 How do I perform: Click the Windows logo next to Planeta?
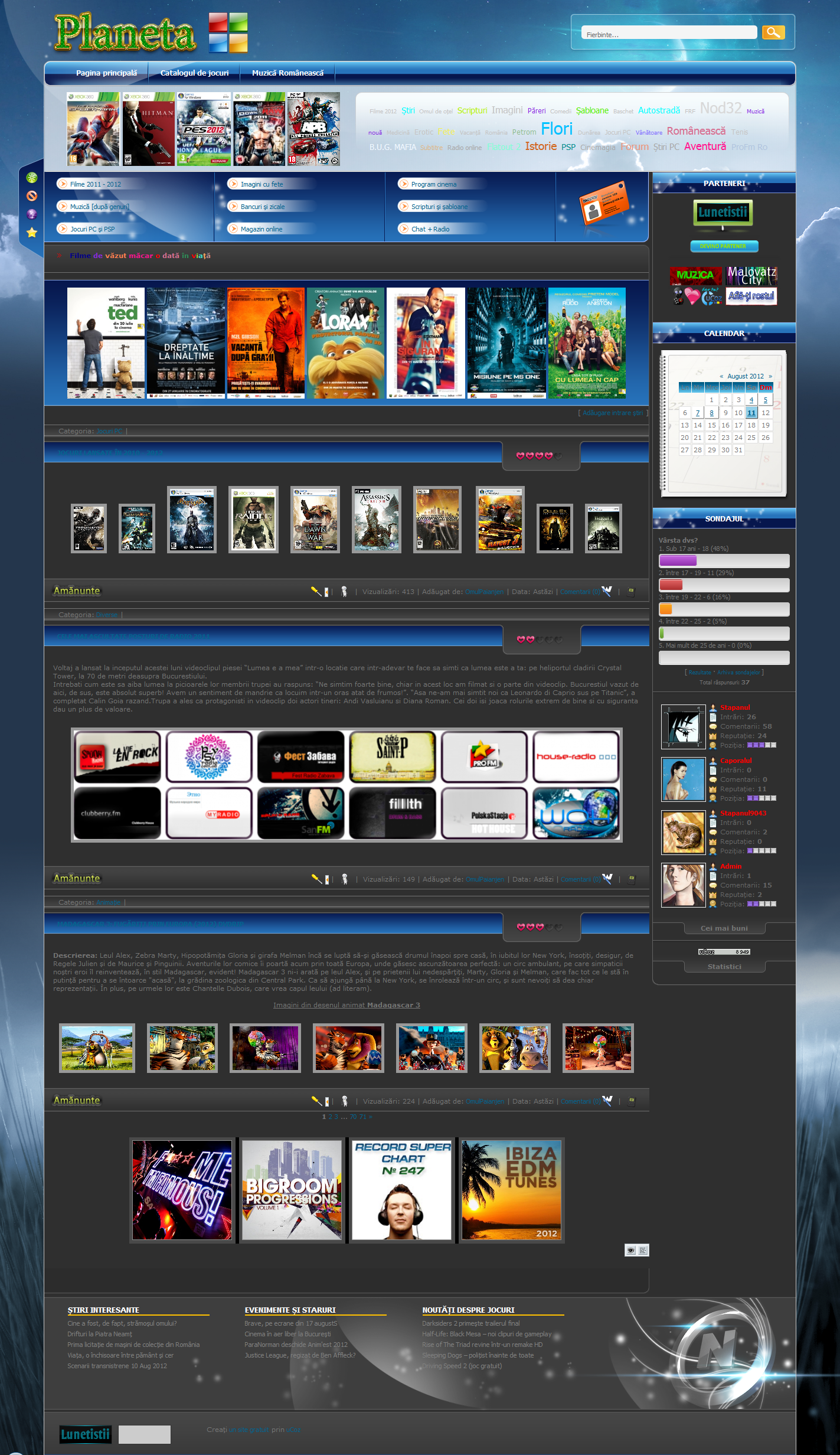228,33
